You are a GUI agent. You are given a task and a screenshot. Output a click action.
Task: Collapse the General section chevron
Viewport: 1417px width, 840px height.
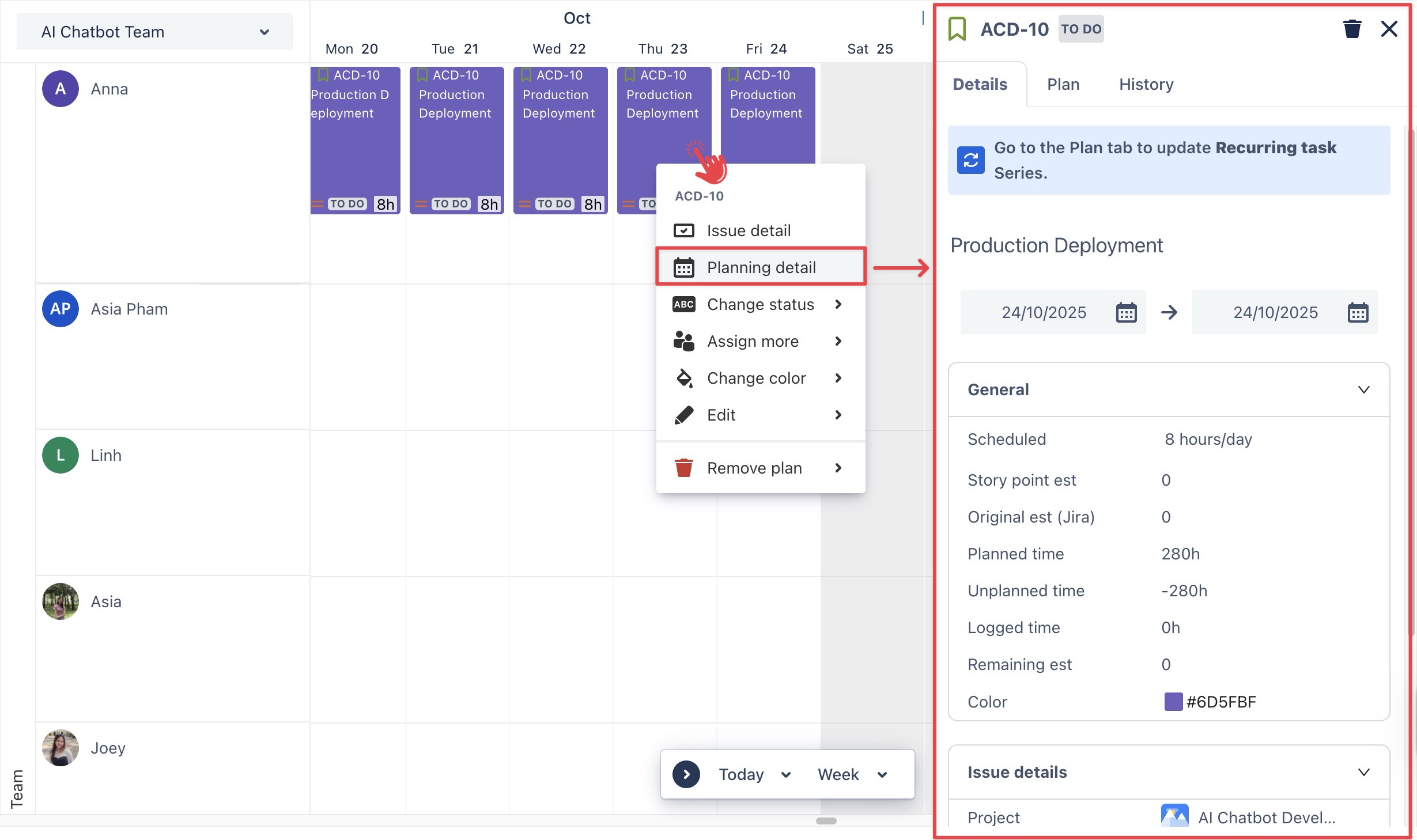(x=1363, y=389)
